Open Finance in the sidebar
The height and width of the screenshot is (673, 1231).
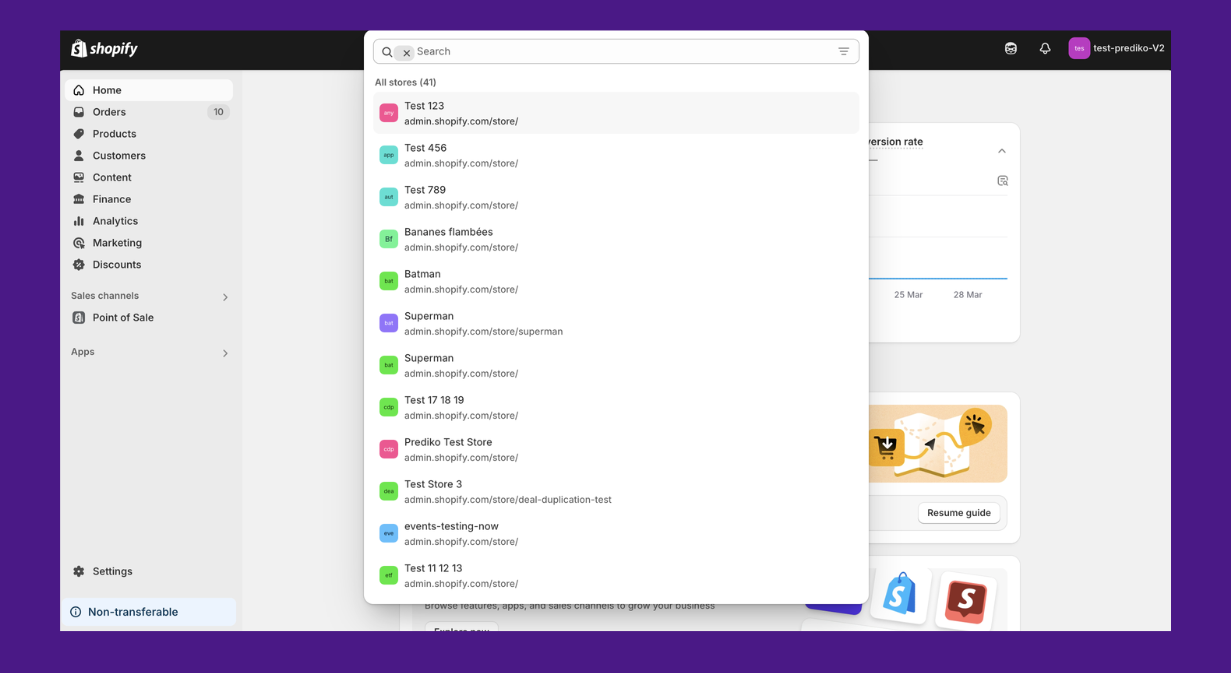coord(149,199)
